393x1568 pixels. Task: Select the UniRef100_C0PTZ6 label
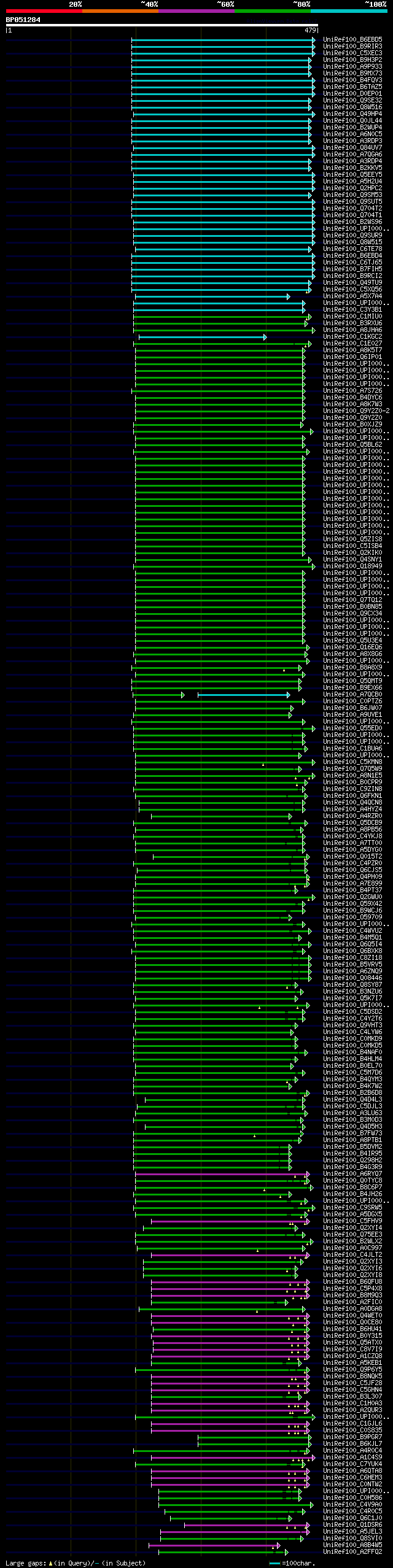tap(352, 701)
